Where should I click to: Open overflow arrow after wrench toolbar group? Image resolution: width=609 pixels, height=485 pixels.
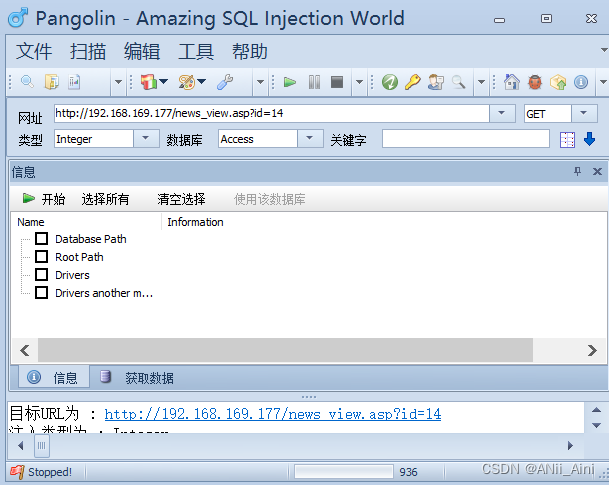tap(260, 82)
